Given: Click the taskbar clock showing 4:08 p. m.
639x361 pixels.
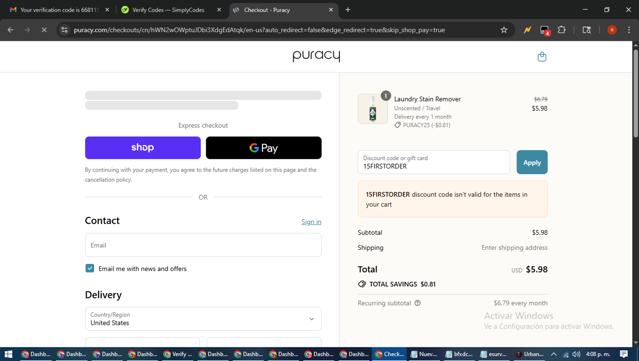Looking at the screenshot, I should [598, 354].
